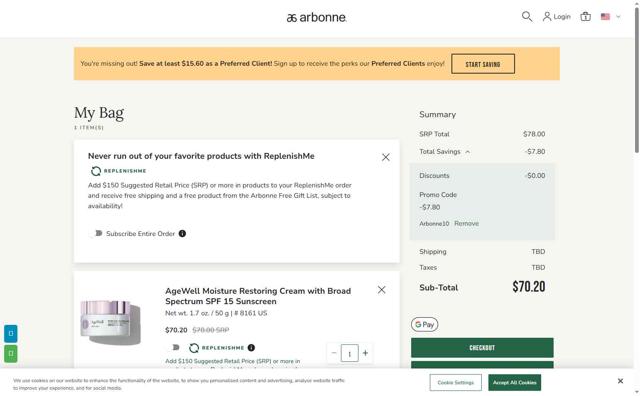640x396 pixels.
Task: Expand the country selector chevron
Action: click(x=618, y=17)
